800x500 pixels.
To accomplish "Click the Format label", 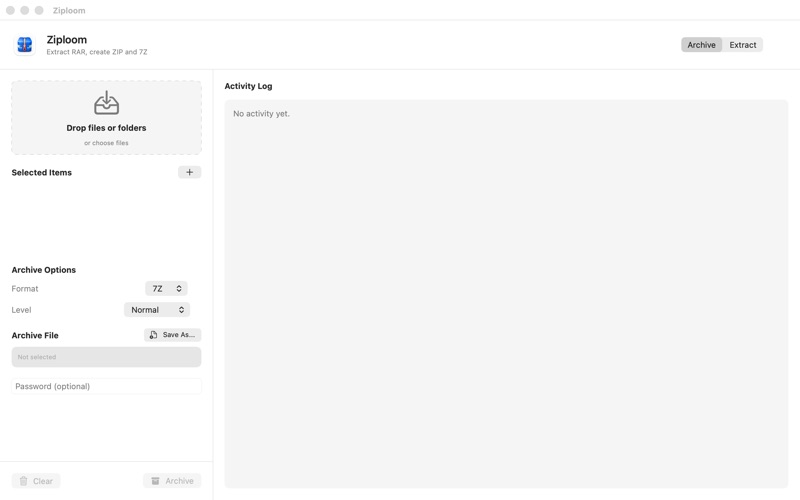I will pos(25,289).
